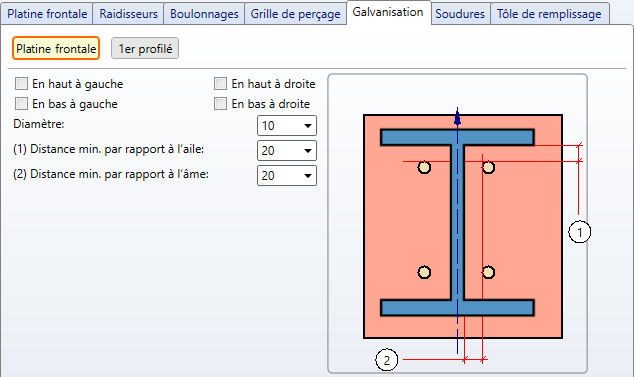Select the lower-right hole in the plate diagram
634x377 pixels.
[x=488, y=272]
